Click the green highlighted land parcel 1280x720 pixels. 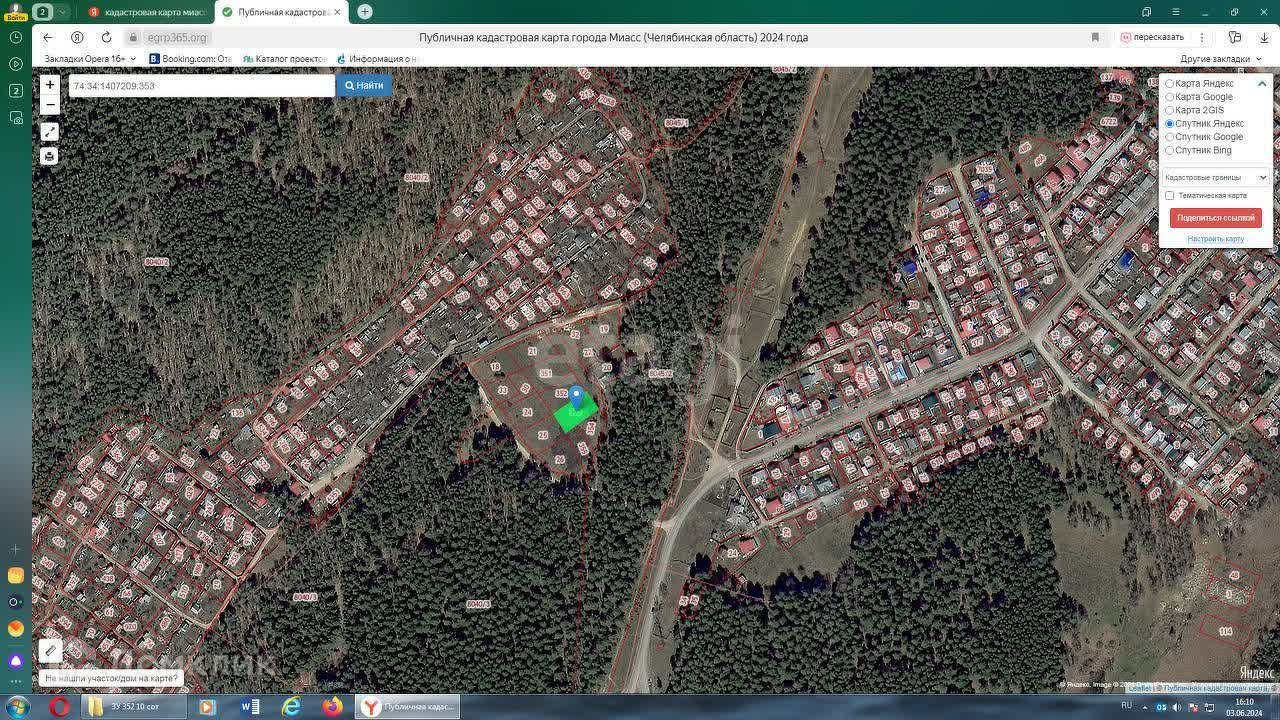[x=577, y=412]
